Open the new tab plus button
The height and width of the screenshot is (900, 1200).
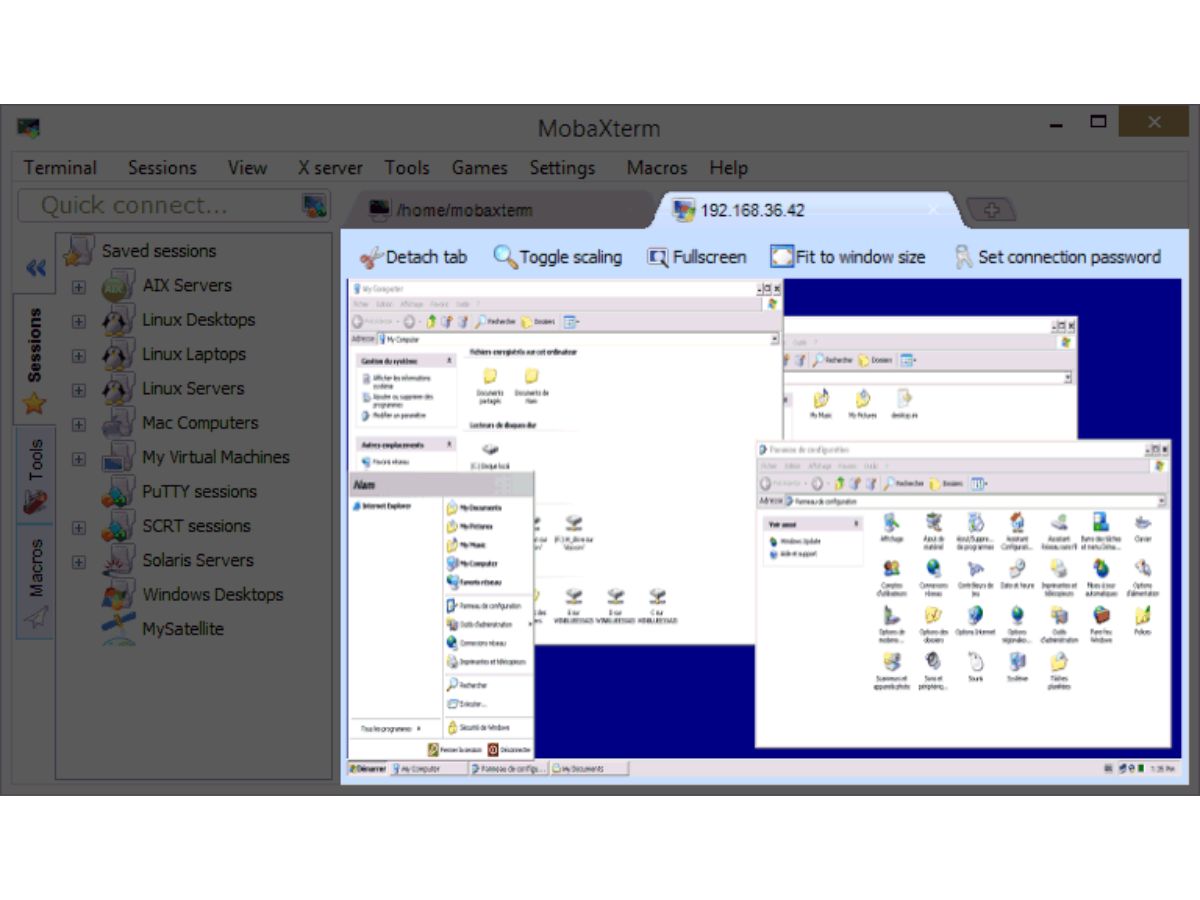point(993,210)
